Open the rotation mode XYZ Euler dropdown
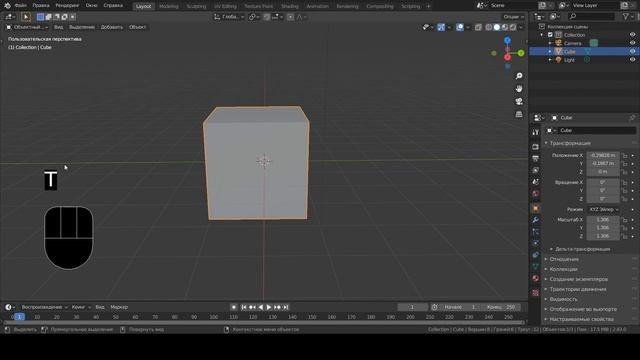Image resolution: width=640 pixels, height=360 pixels. coord(603,209)
